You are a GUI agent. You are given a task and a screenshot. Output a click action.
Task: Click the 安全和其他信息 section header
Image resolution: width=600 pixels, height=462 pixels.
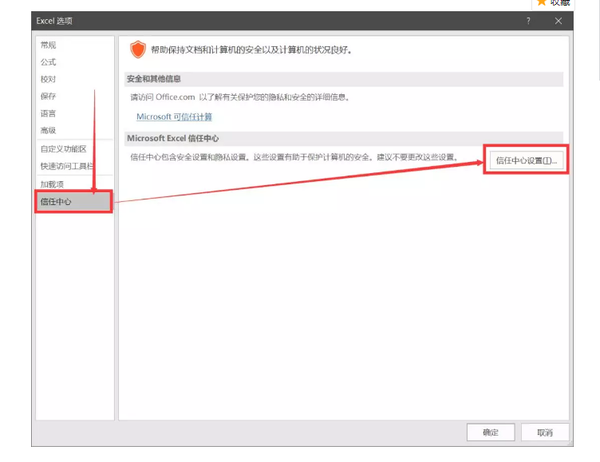coord(344,79)
